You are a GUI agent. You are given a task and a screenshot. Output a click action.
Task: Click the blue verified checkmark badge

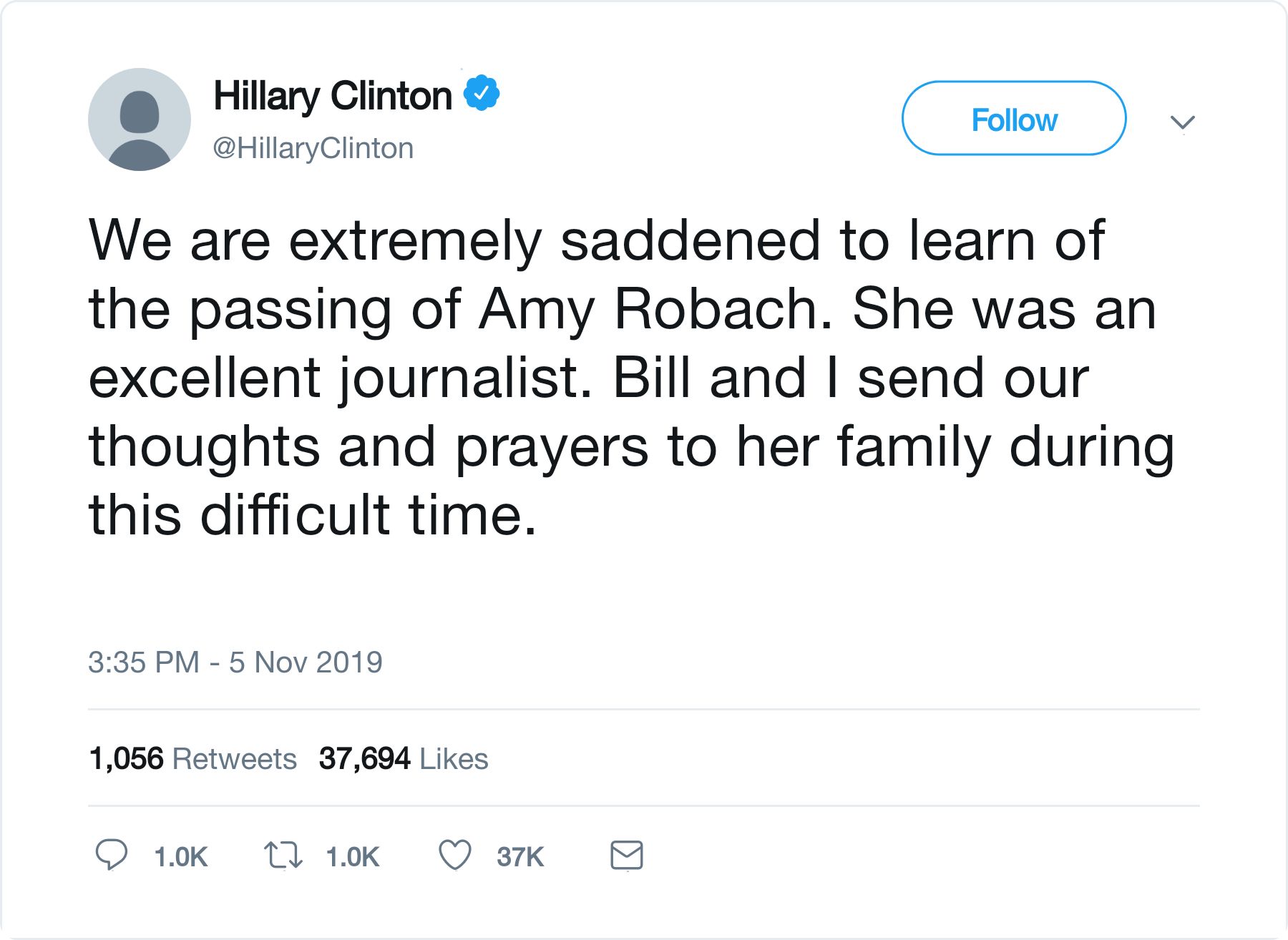[x=482, y=93]
